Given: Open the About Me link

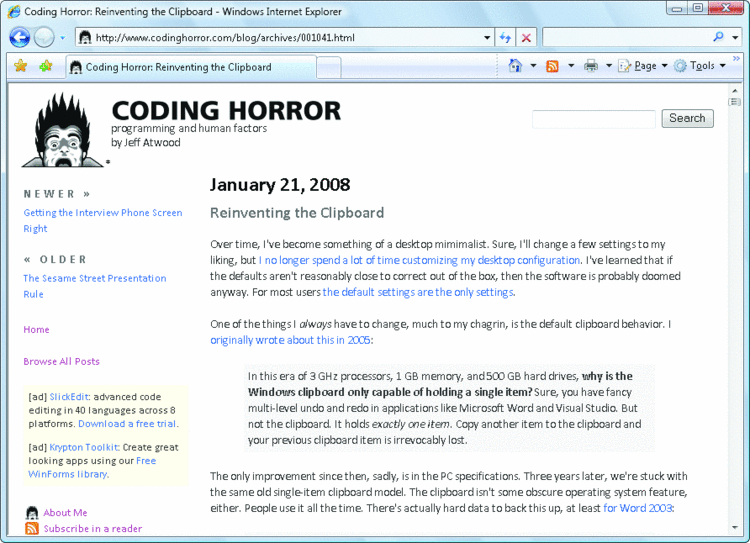Looking at the screenshot, I should (66, 513).
